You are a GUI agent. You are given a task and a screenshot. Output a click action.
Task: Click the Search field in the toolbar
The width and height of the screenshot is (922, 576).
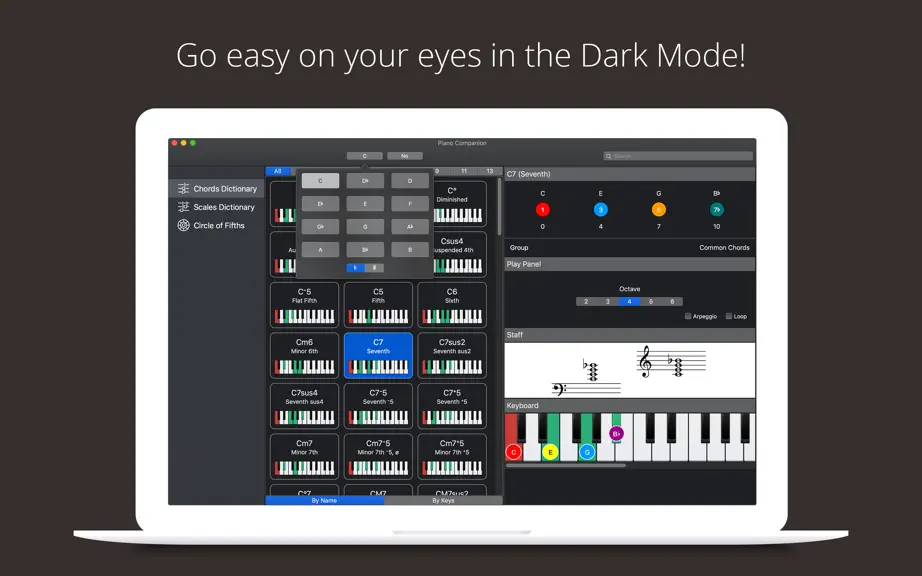tap(678, 156)
